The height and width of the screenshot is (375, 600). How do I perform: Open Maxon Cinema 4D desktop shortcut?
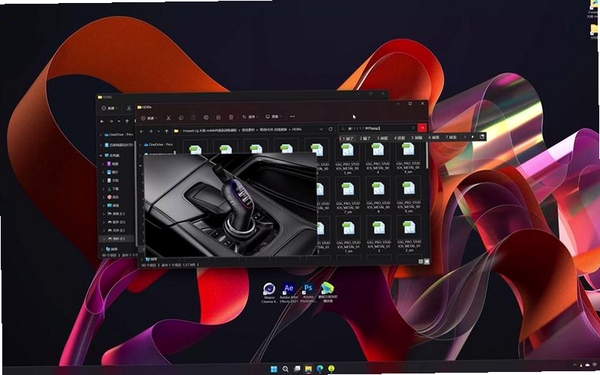click(269, 292)
